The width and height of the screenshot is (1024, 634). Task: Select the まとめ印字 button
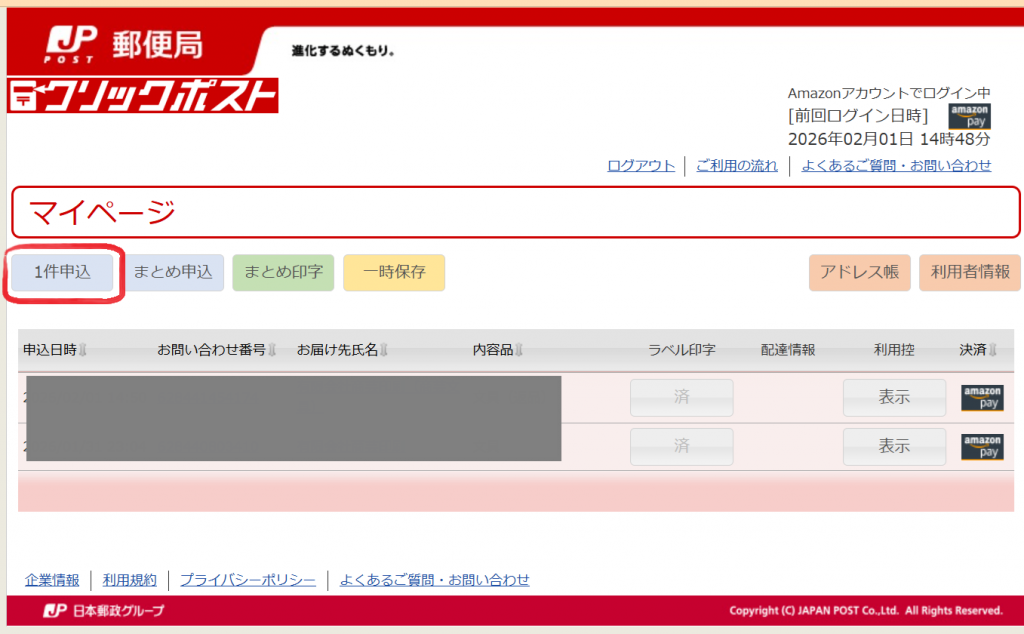pos(283,272)
